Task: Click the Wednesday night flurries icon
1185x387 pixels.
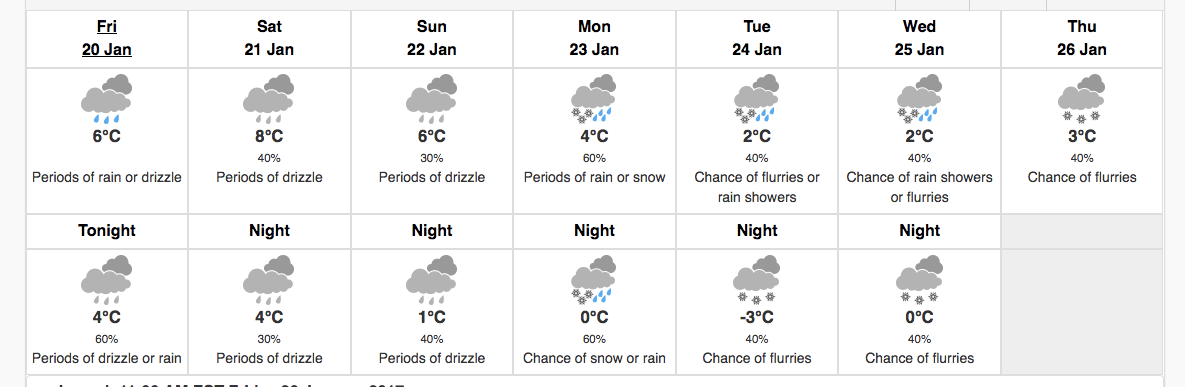Action: (x=919, y=280)
